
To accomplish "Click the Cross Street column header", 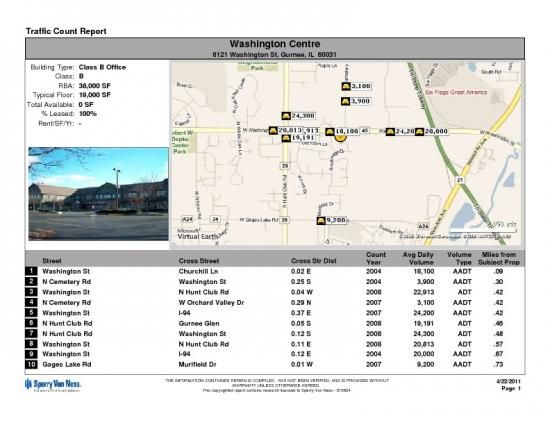I will click(x=199, y=261).
